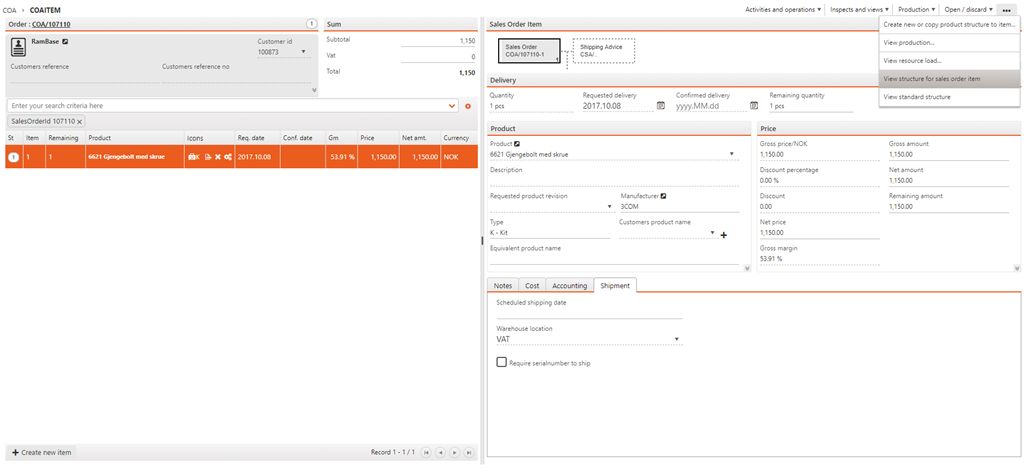The width and height of the screenshot is (1024, 473).
Task: Click Create new item button
Action: click(x=41, y=452)
